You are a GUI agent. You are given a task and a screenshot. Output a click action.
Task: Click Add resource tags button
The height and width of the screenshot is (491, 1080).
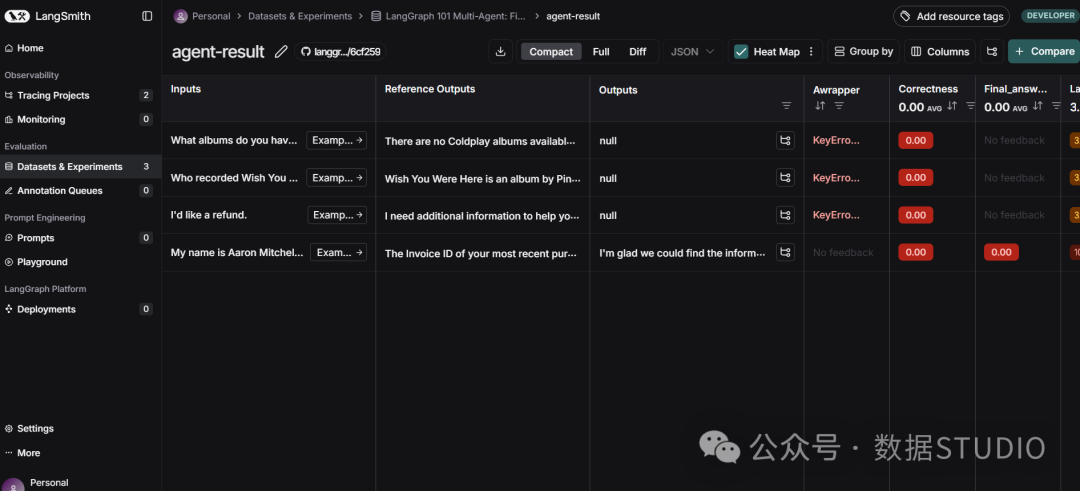pos(951,16)
